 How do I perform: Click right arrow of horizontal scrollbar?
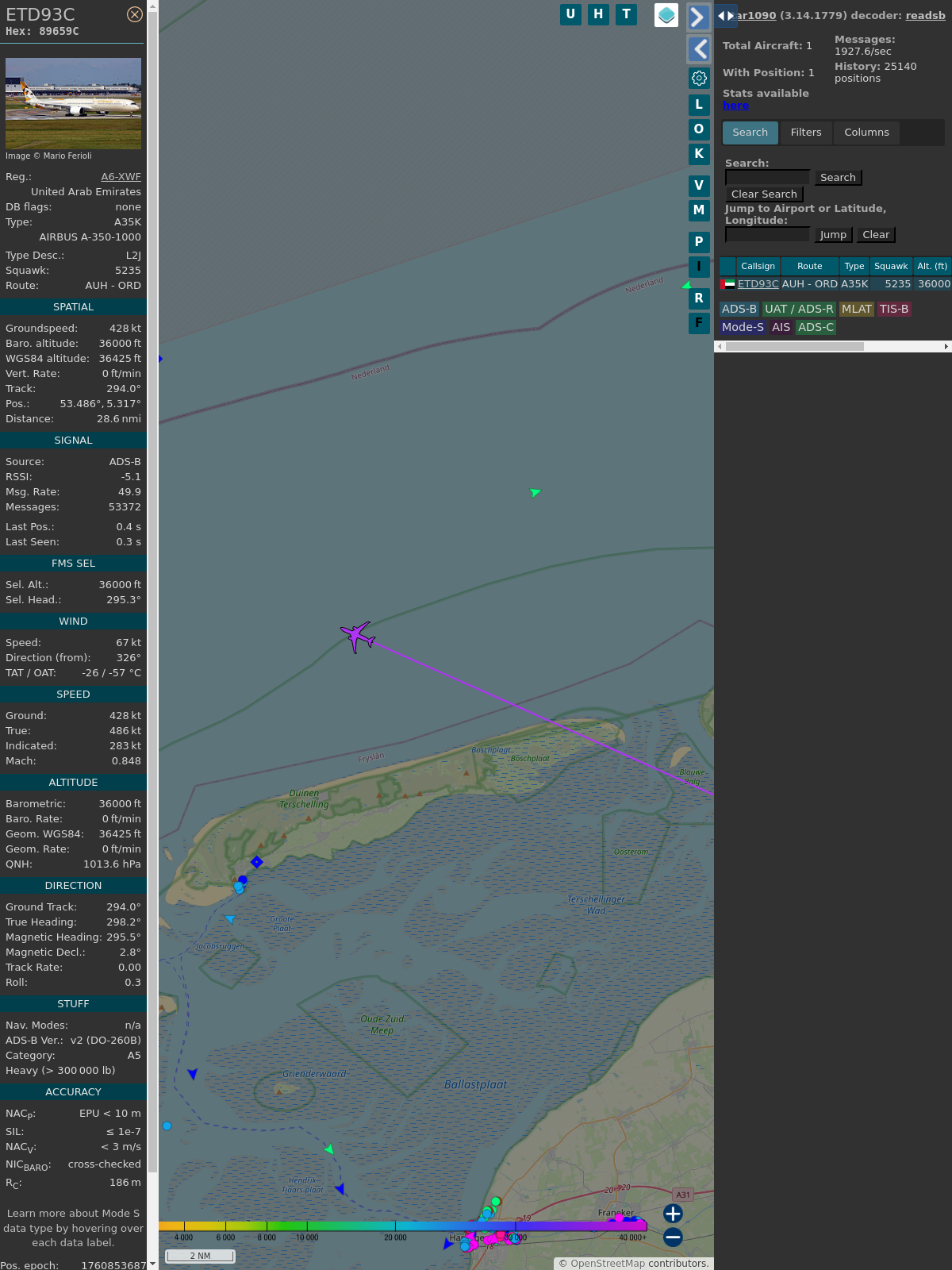click(946, 347)
